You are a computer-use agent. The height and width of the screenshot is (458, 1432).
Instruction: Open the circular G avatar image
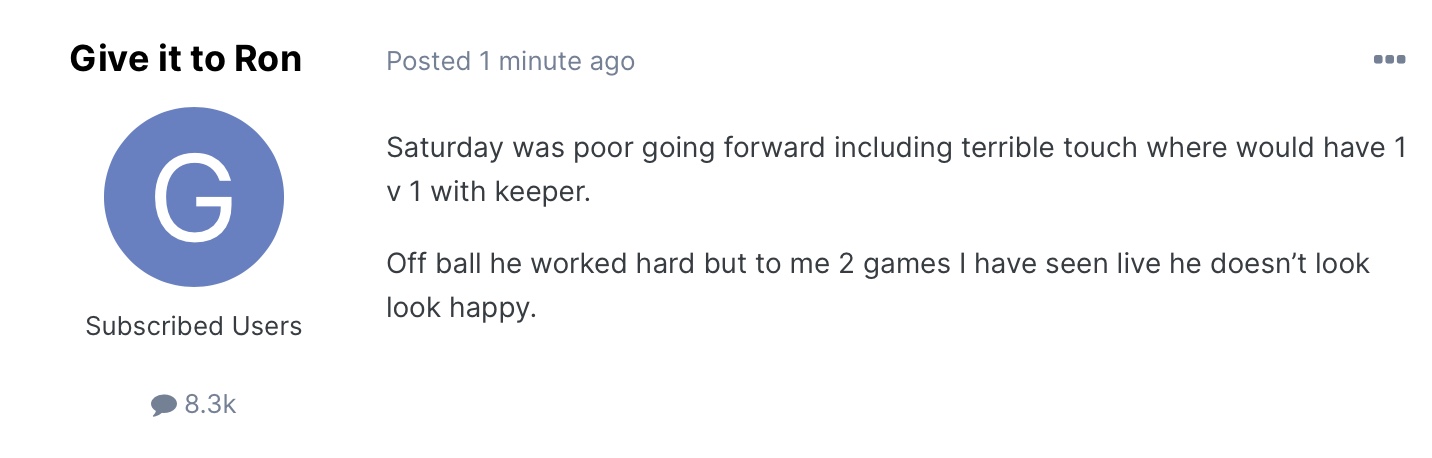click(x=194, y=197)
